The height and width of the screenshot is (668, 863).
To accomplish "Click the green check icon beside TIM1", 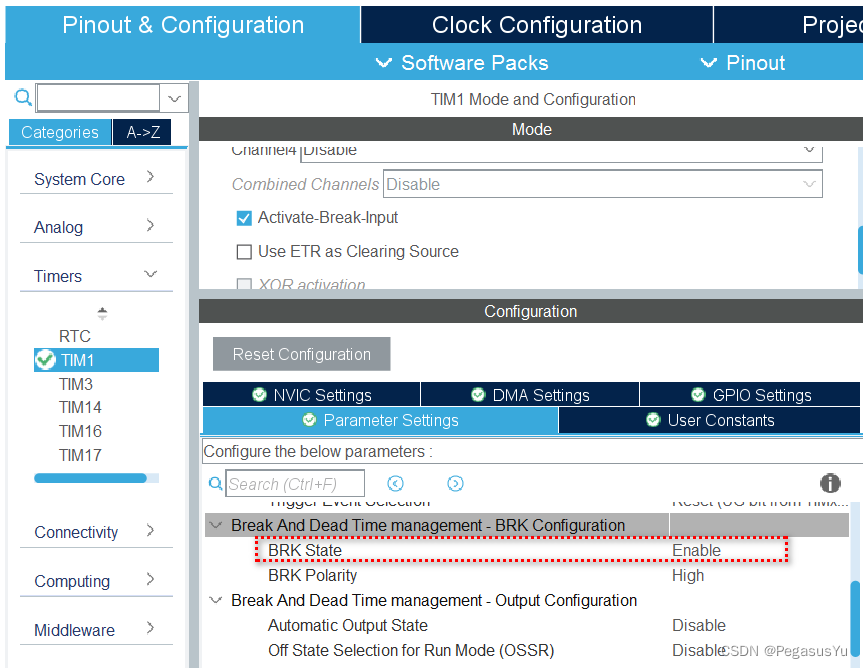I will coord(45,360).
